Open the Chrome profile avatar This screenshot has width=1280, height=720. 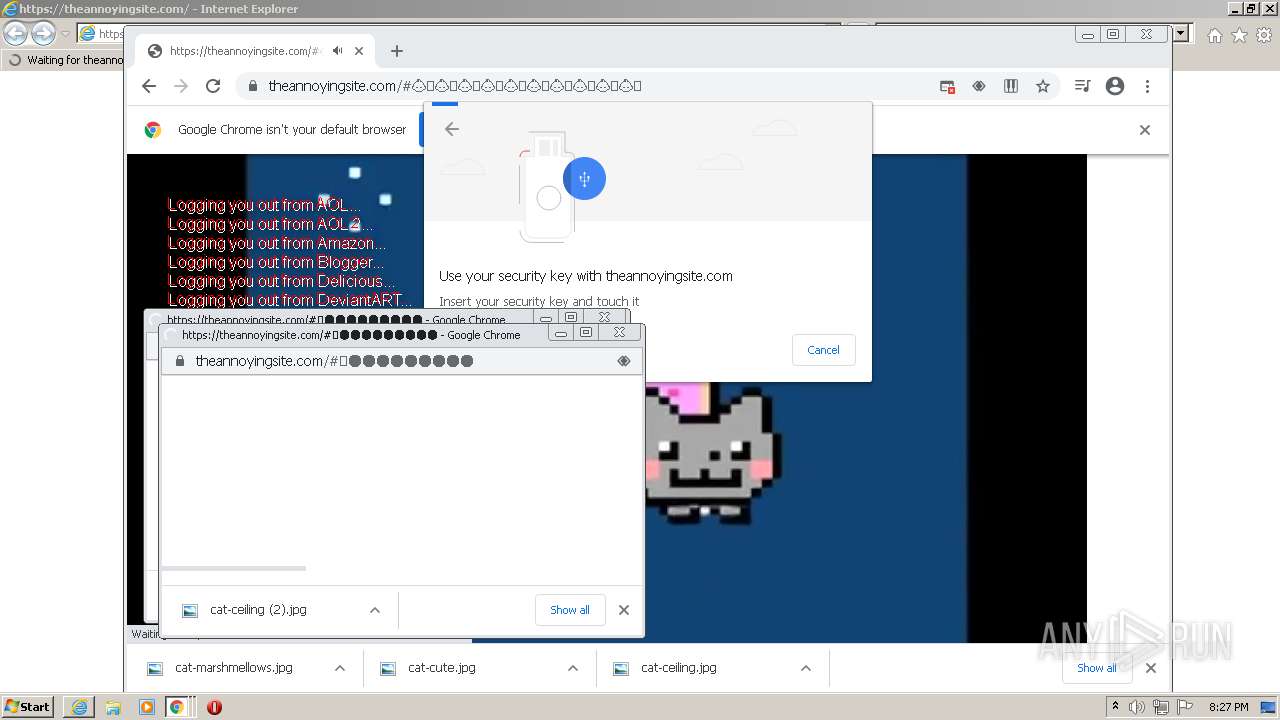(x=1115, y=86)
